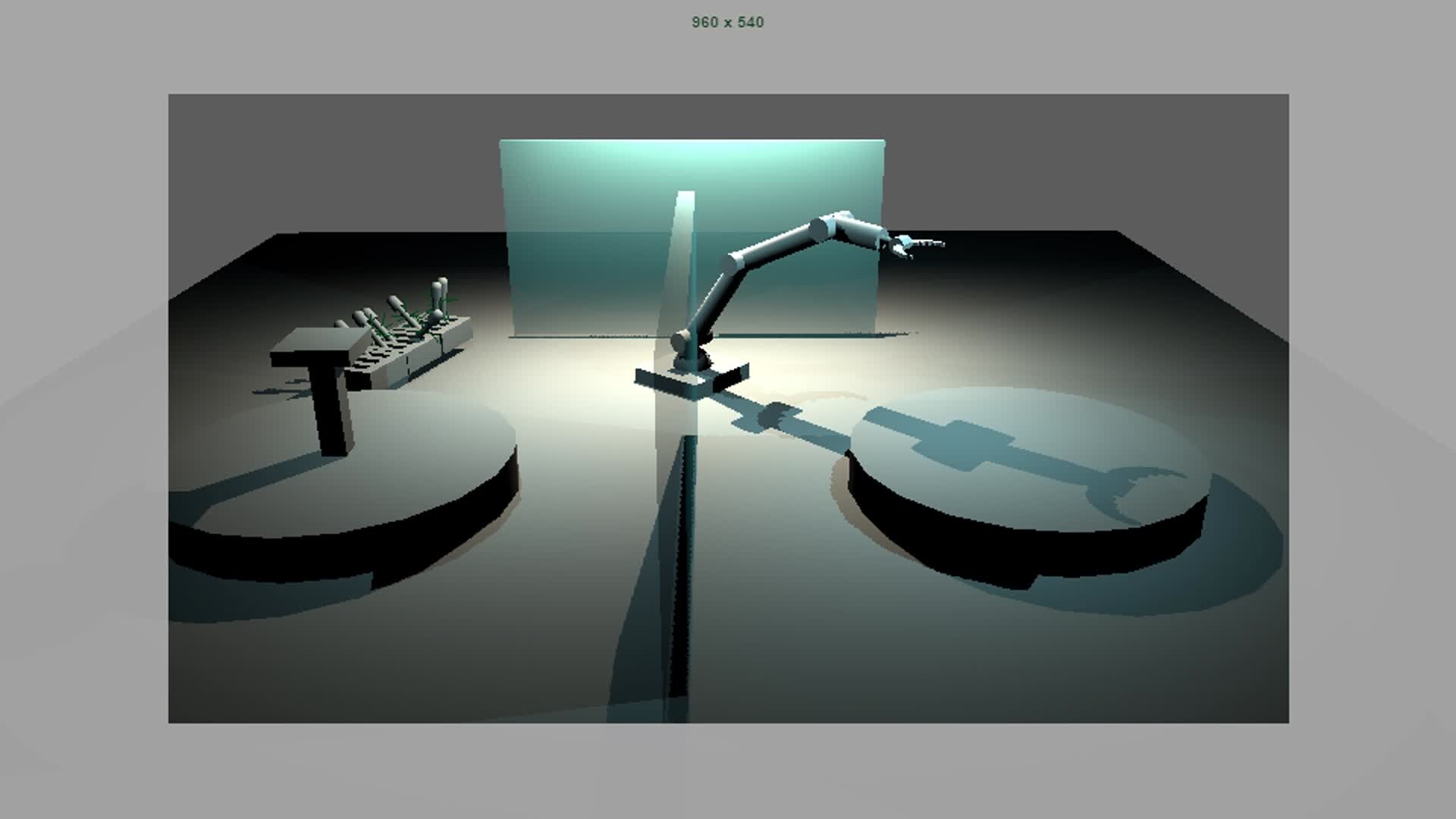This screenshot has height=819, width=1456.
Task: Click the 960 x 540 resolution label
Action: point(727,22)
